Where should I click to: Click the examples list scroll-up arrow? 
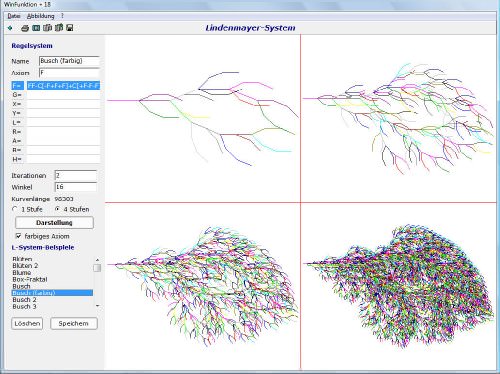(x=97, y=260)
